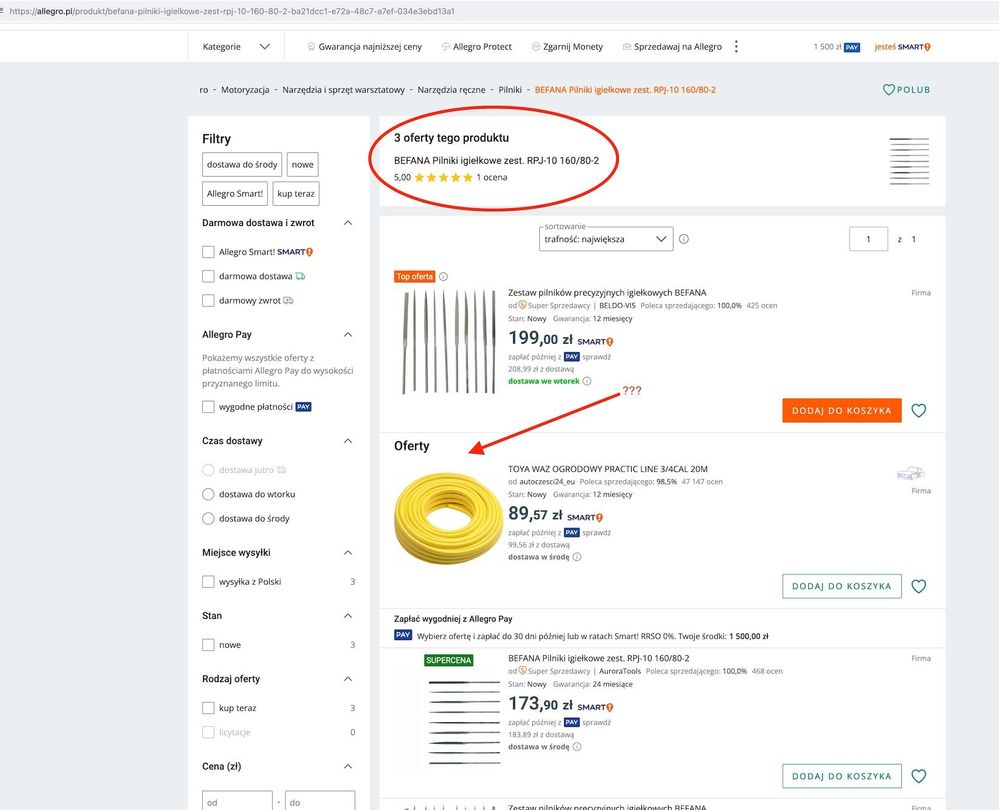This screenshot has height=810, width=999.
Task: Collapse the 'Darmowa dostawa i zwrot' section
Action: pyautogui.click(x=348, y=223)
